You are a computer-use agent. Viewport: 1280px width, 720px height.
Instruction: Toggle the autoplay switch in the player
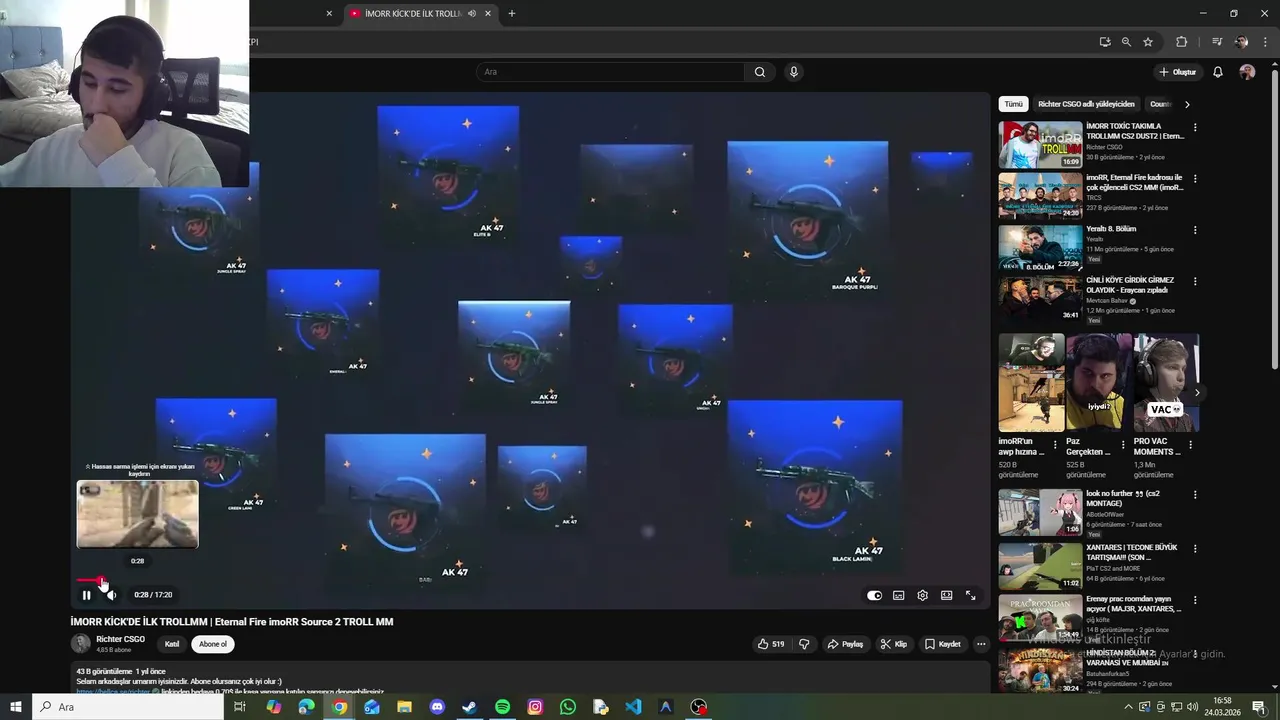[x=874, y=595]
